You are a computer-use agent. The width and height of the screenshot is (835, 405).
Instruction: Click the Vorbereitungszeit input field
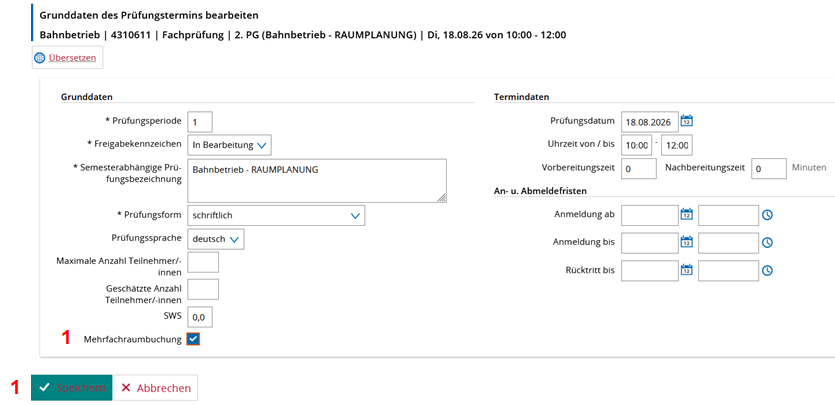tap(638, 168)
